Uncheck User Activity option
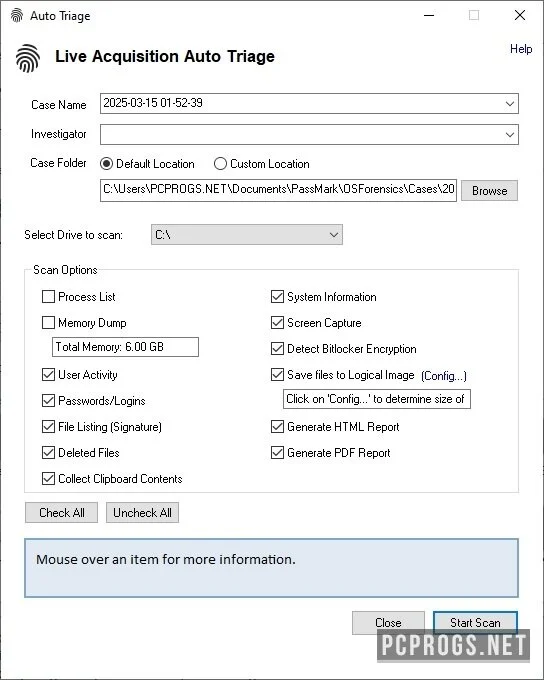 pyautogui.click(x=48, y=375)
